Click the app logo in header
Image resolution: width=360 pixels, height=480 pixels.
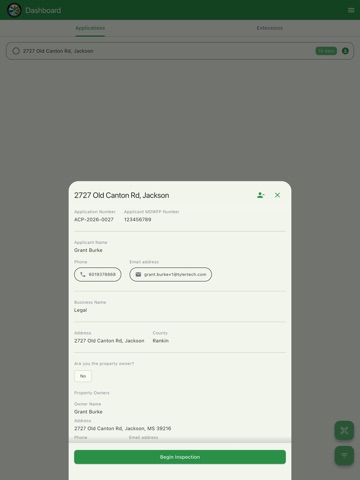14,10
